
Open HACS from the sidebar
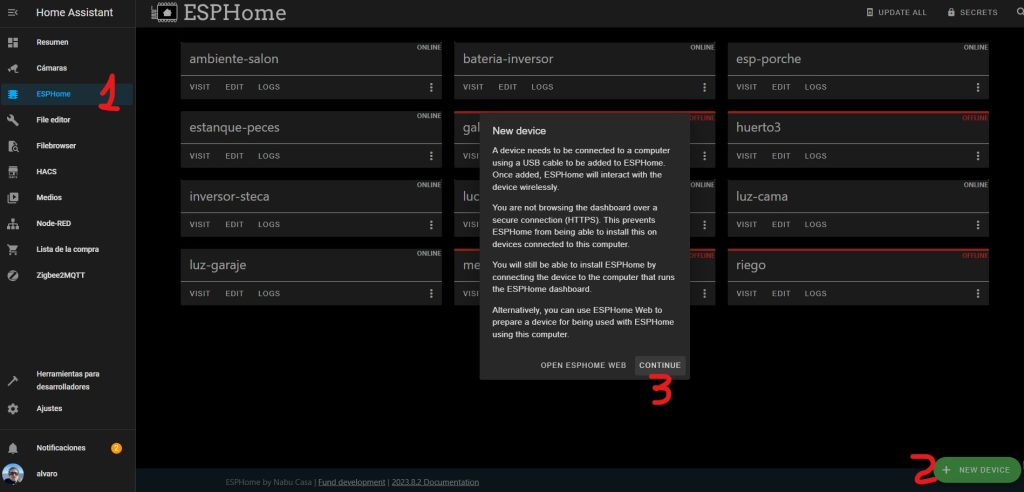tap(46, 172)
